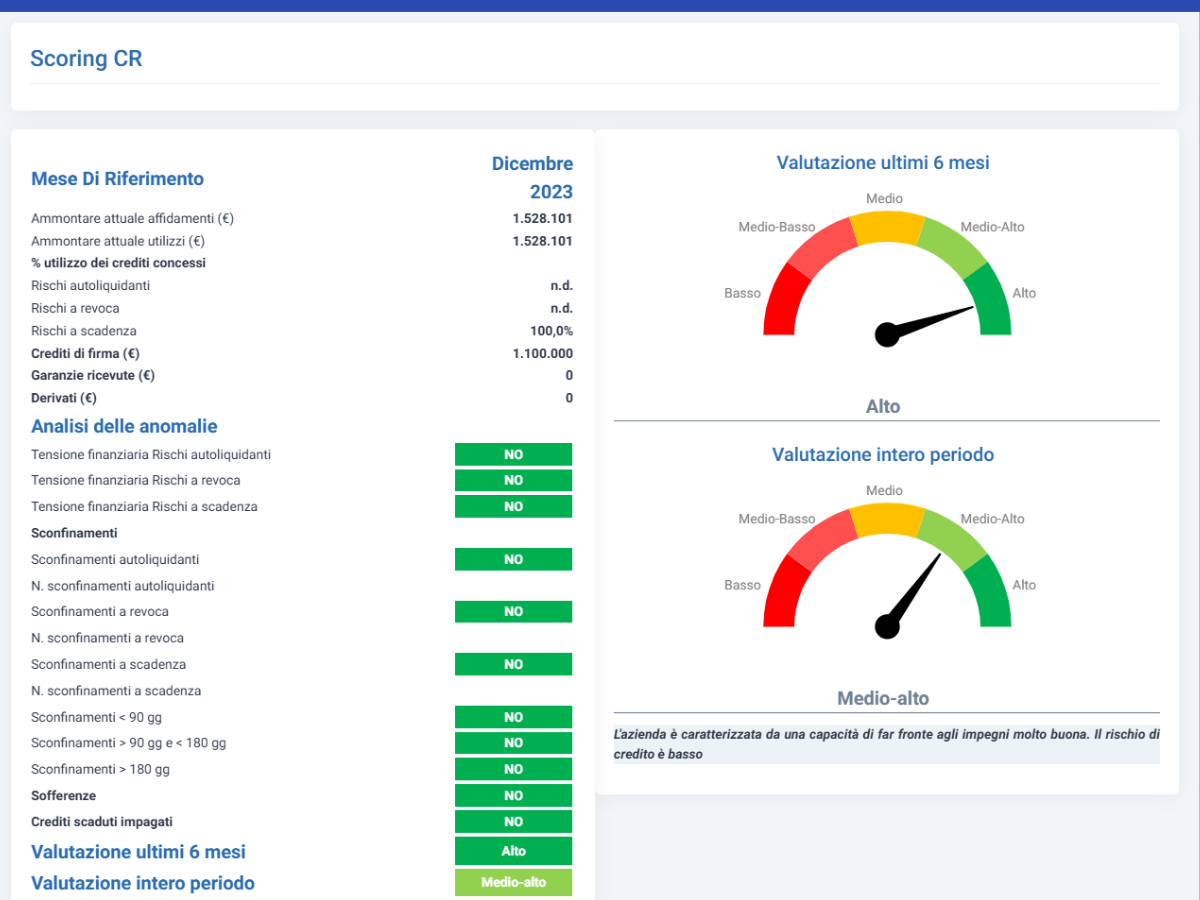Click the Valutazione intero periodo gauge title
This screenshot has width=1200, height=900.
[x=883, y=454]
